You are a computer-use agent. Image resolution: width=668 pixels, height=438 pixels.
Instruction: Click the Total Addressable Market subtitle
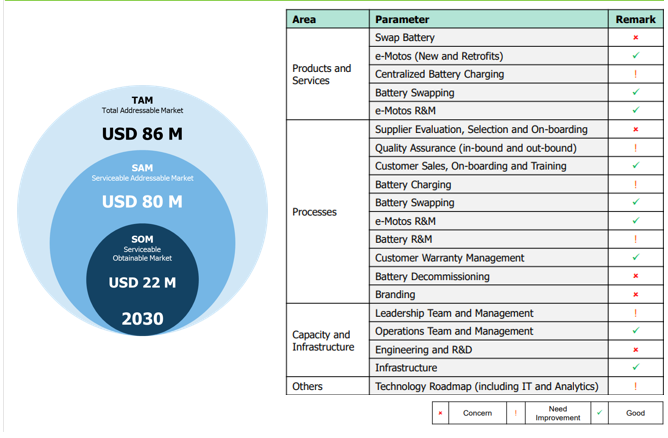tap(142, 110)
